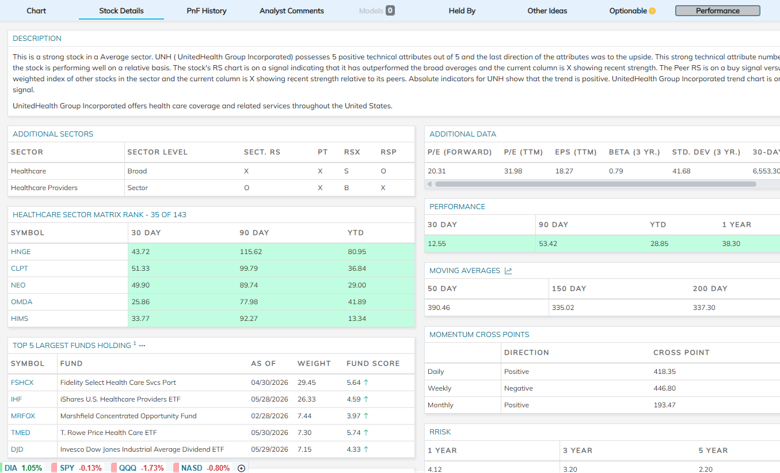
Task: Click the Daily cross point 418.35
Action: (x=665, y=372)
